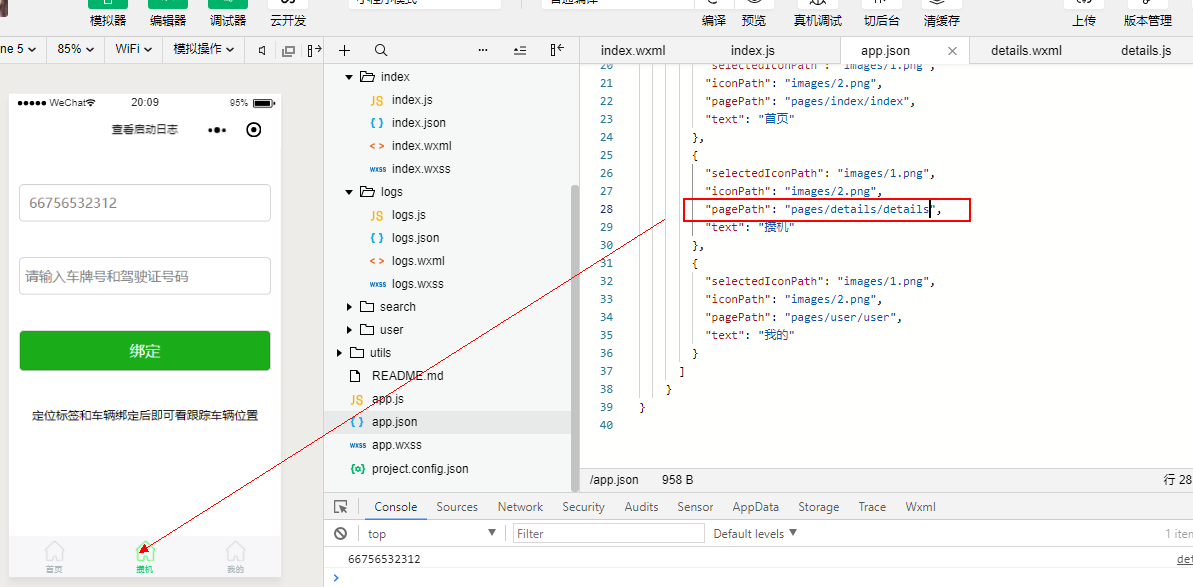Click the plus icon to add file
The image size is (1193, 587).
point(344,51)
